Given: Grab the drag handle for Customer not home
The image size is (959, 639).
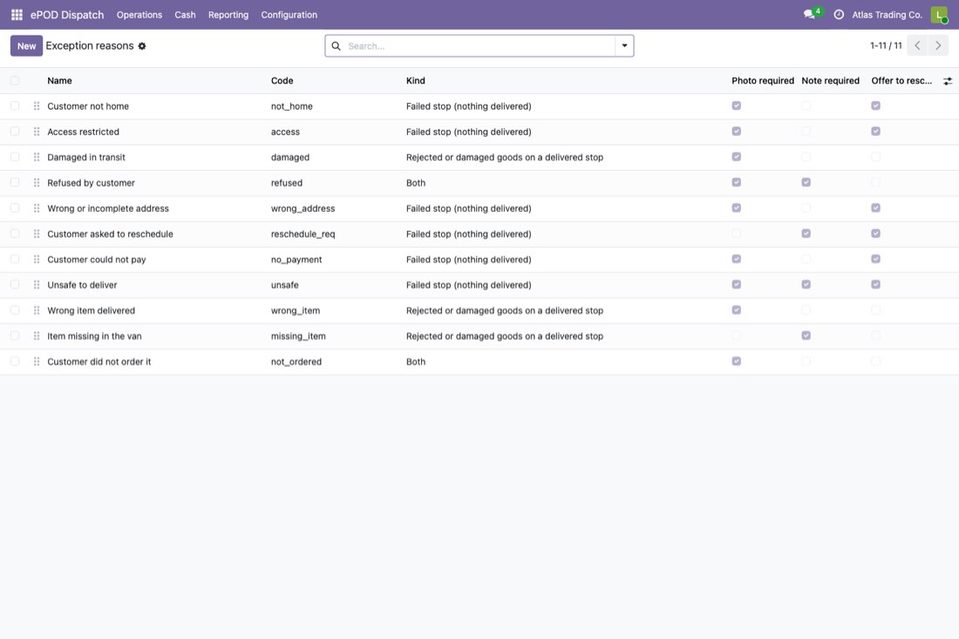Looking at the screenshot, I should tap(37, 106).
